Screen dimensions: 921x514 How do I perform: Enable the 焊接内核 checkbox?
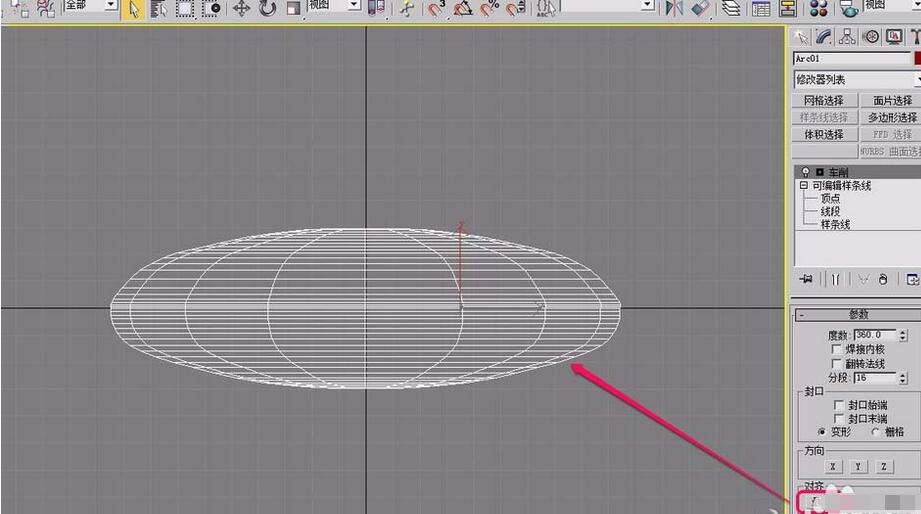click(x=837, y=350)
